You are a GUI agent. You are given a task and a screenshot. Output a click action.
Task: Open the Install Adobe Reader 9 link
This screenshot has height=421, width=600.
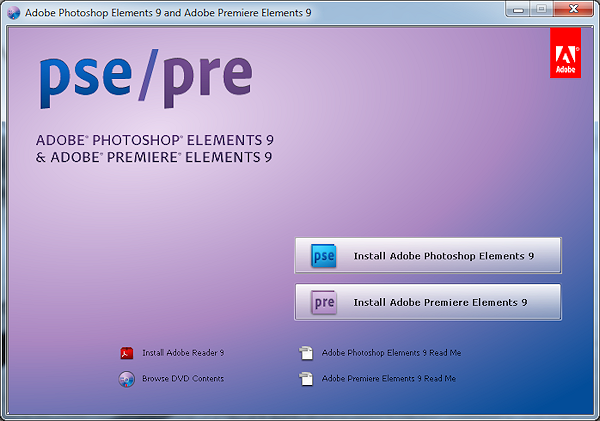point(183,353)
